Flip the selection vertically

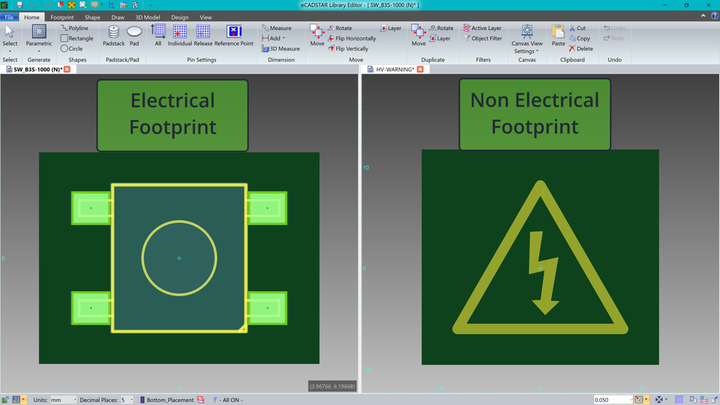pos(348,48)
